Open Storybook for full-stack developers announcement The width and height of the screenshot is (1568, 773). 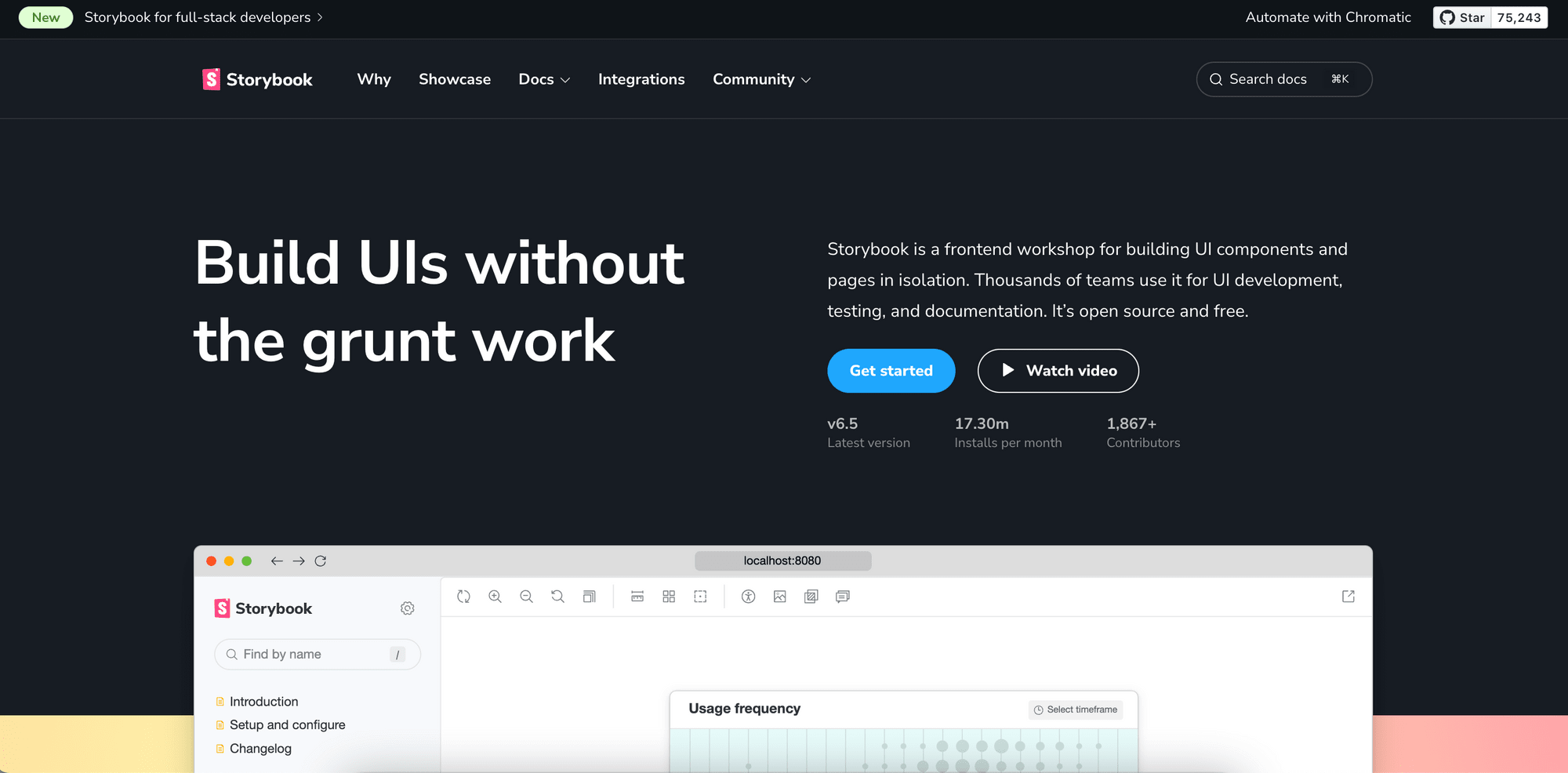[x=203, y=17]
